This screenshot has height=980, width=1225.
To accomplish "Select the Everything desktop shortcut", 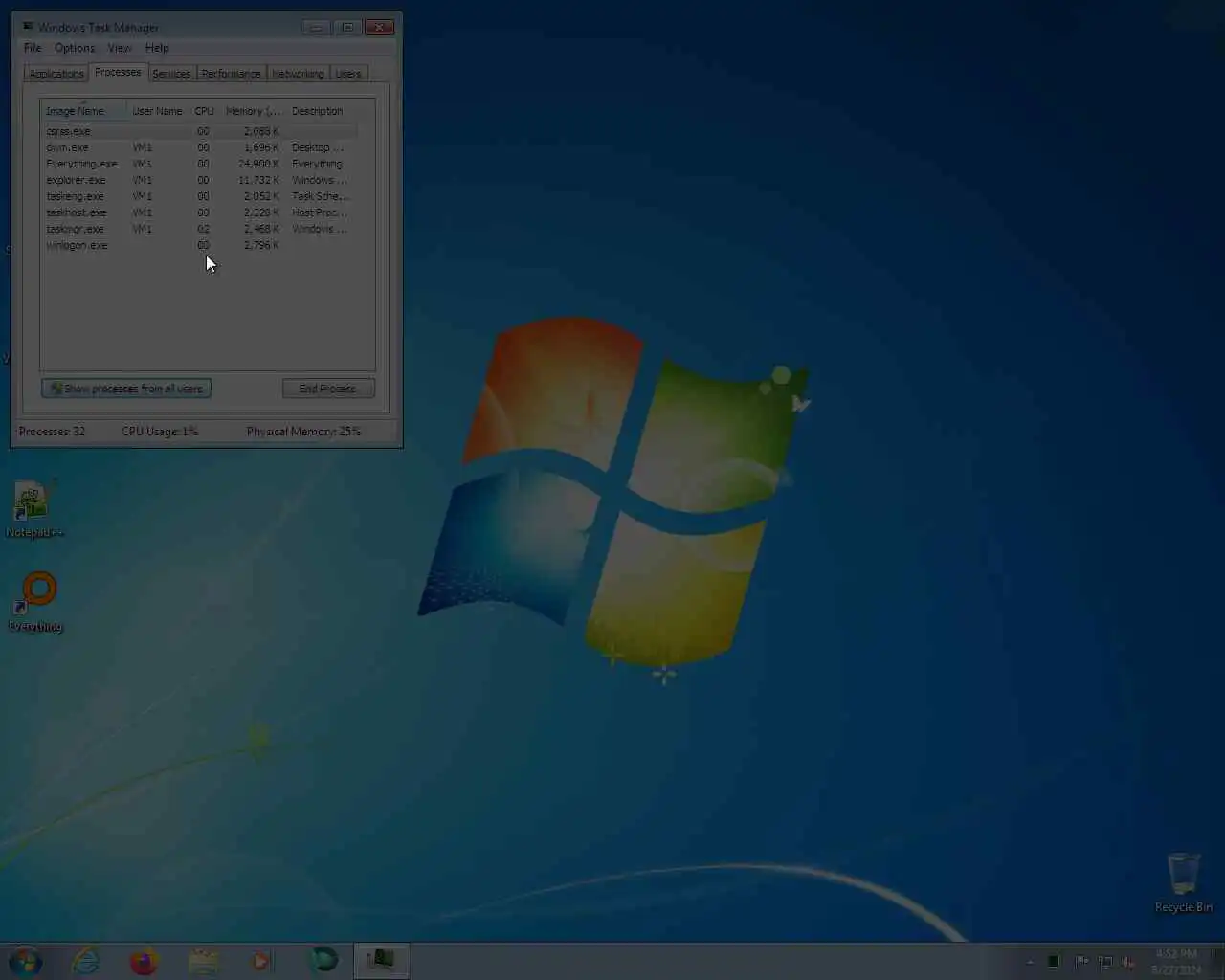I will pos(35,601).
